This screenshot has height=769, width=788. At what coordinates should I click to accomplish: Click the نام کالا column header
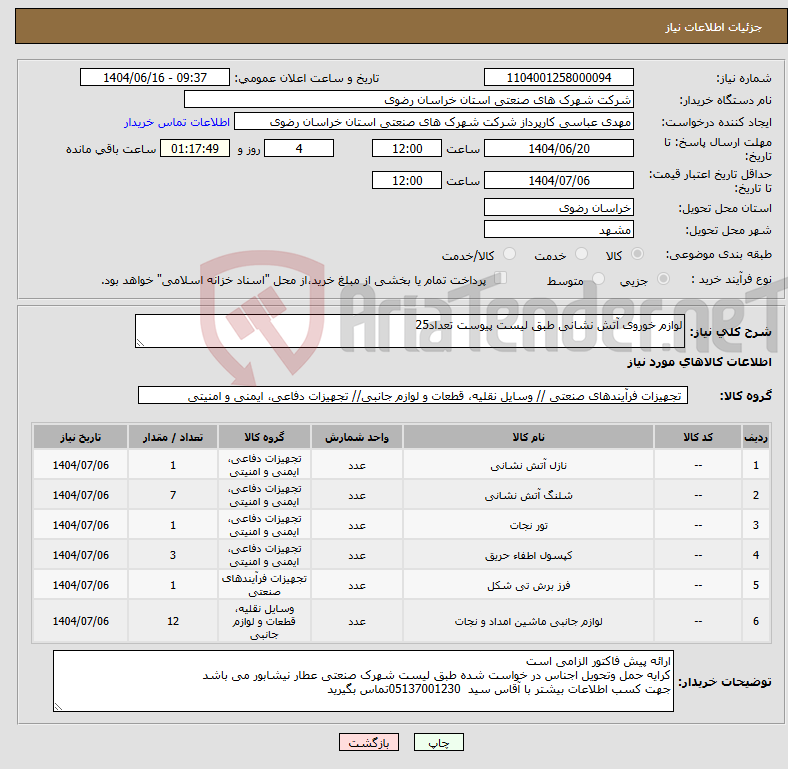(x=528, y=437)
